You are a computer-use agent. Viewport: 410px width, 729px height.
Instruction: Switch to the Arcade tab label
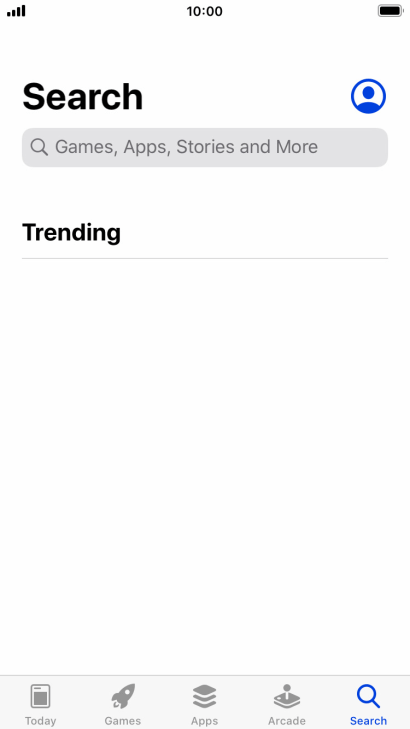(x=287, y=721)
